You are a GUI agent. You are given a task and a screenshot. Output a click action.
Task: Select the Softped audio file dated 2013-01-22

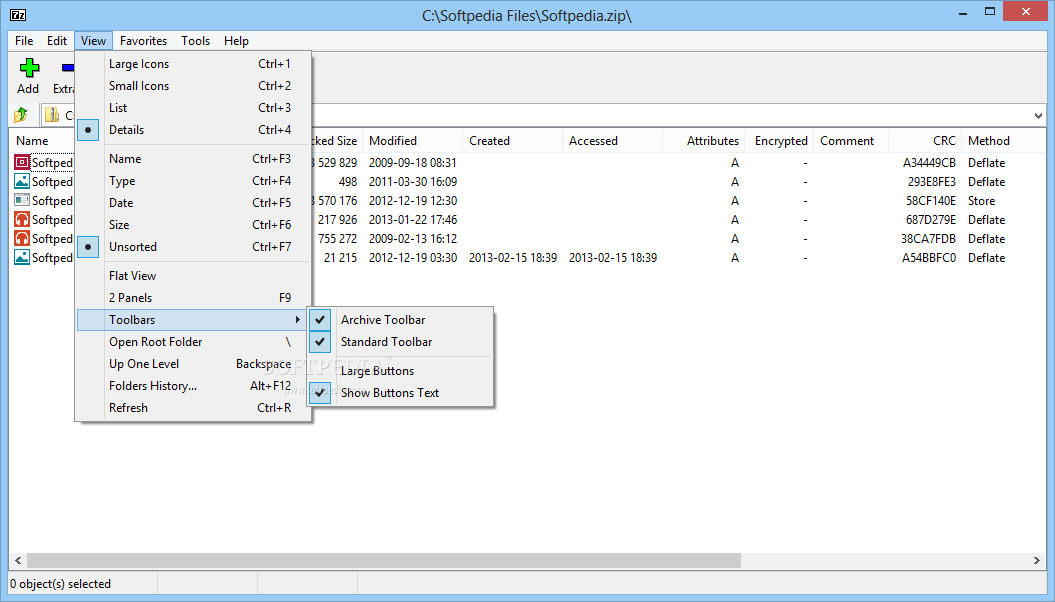(x=44, y=219)
